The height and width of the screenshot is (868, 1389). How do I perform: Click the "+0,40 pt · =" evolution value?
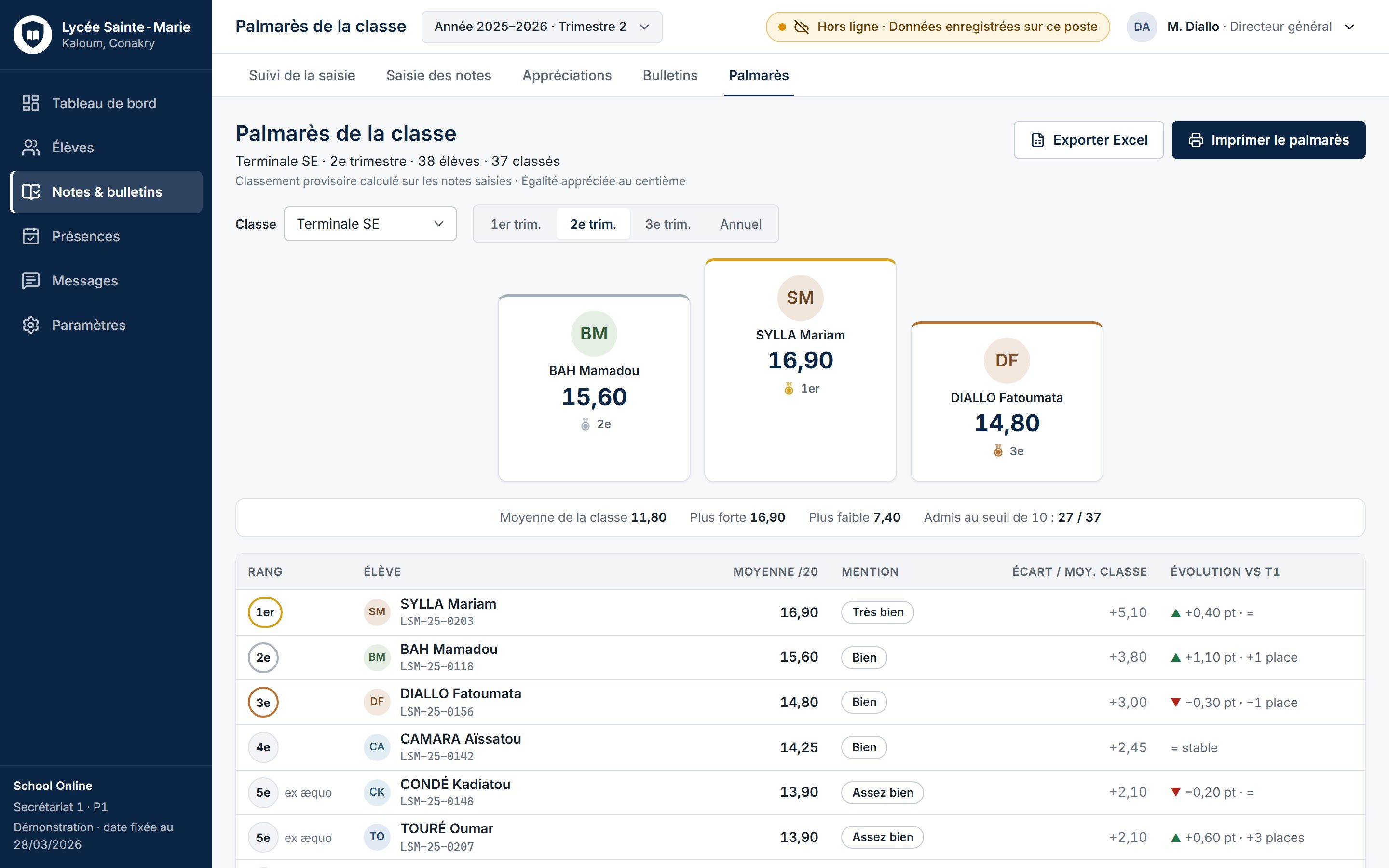click(x=1212, y=613)
